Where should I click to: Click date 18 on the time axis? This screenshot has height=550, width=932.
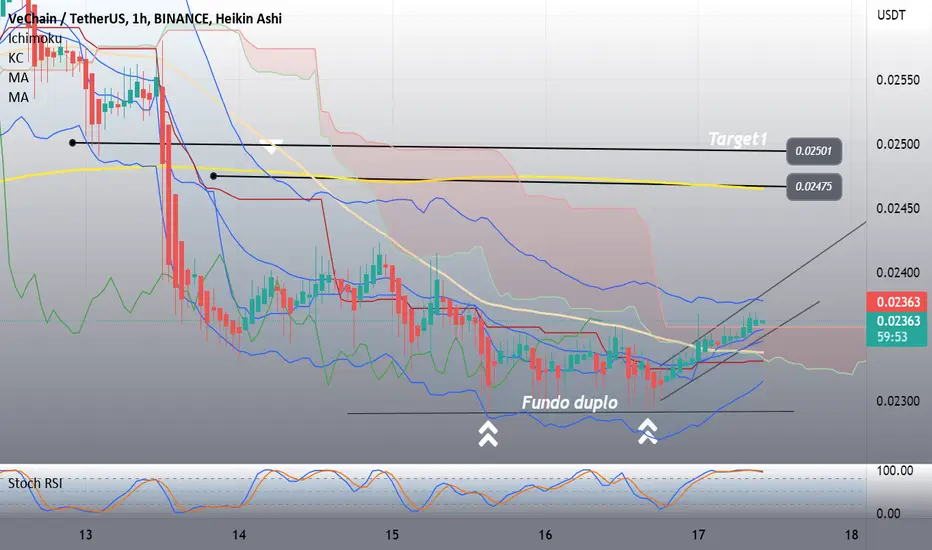point(852,535)
